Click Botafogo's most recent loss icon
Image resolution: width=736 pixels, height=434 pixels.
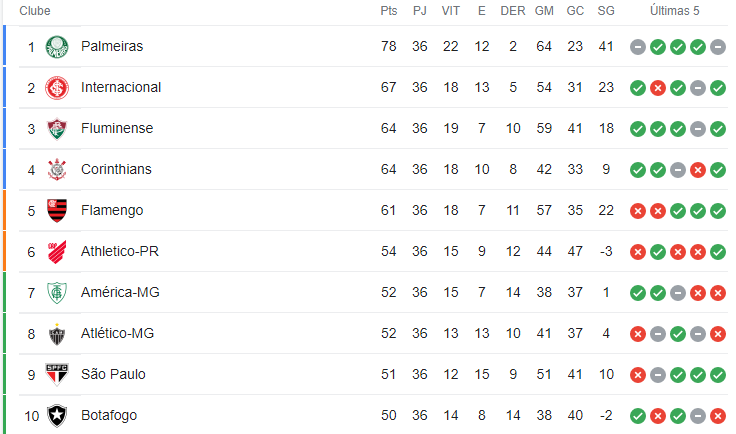(x=718, y=416)
